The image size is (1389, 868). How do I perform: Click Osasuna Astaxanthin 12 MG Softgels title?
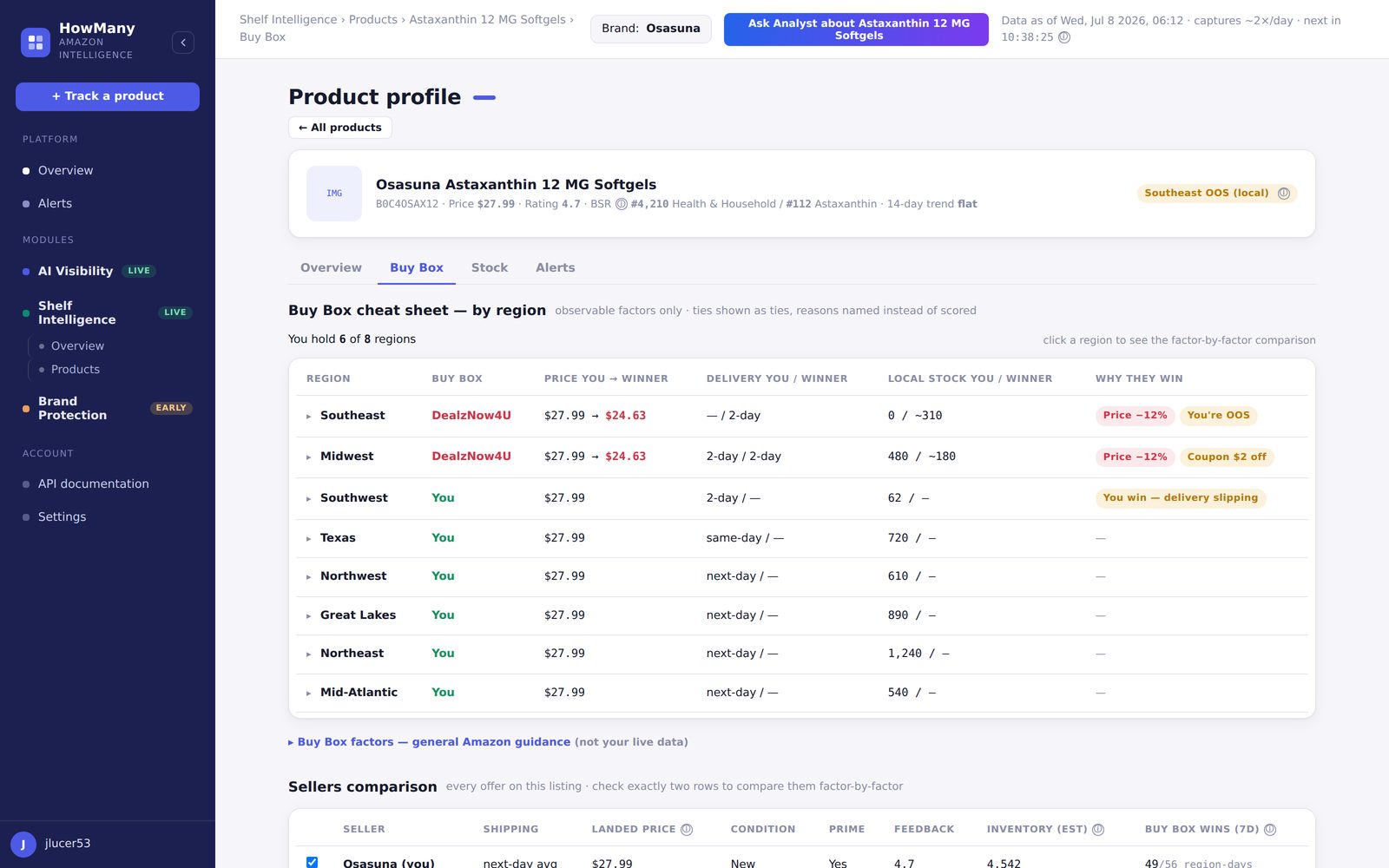[x=516, y=185]
